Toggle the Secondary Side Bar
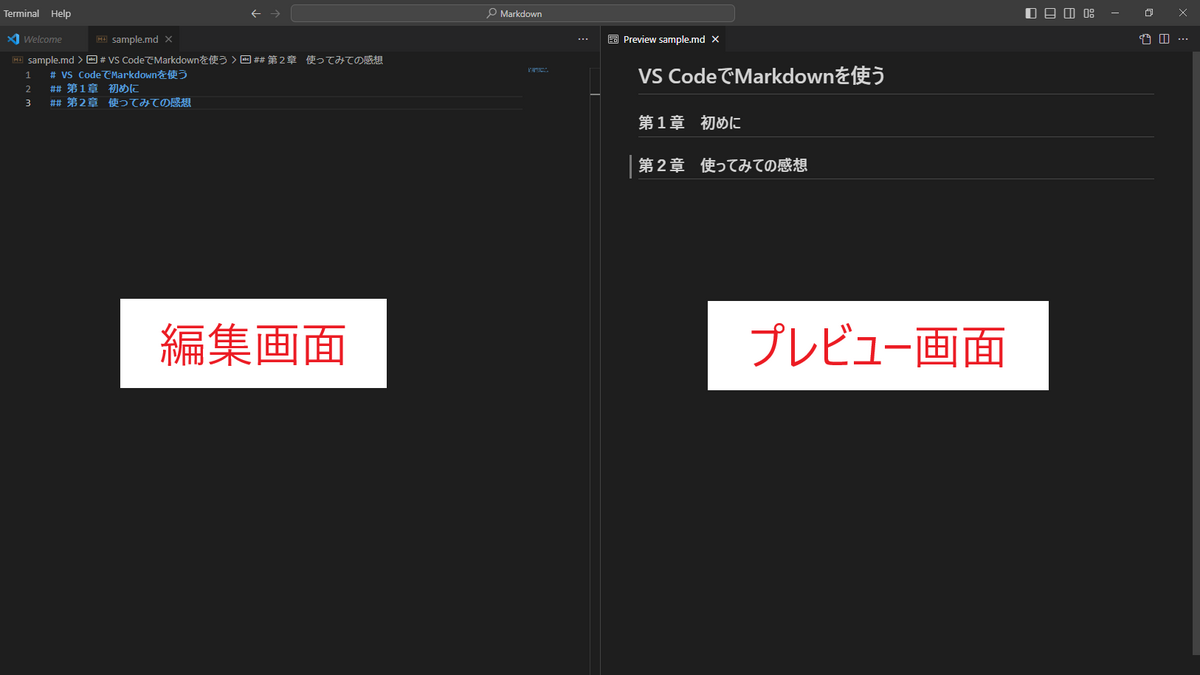The height and width of the screenshot is (675, 1200). tap(1069, 13)
